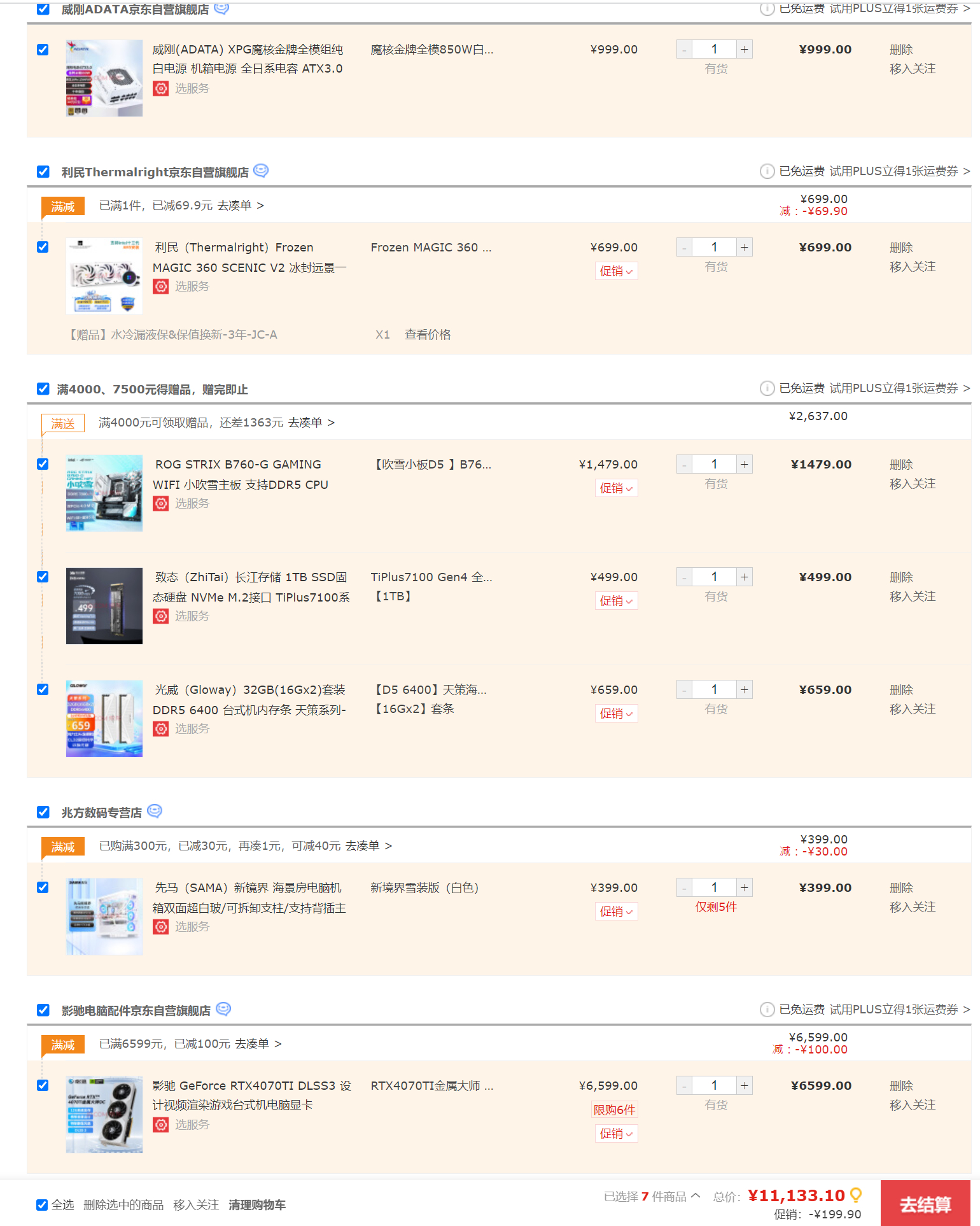Uncheck 兆方数码专营店 store checkbox
This screenshot has width=980, height=1226.
pos(43,812)
